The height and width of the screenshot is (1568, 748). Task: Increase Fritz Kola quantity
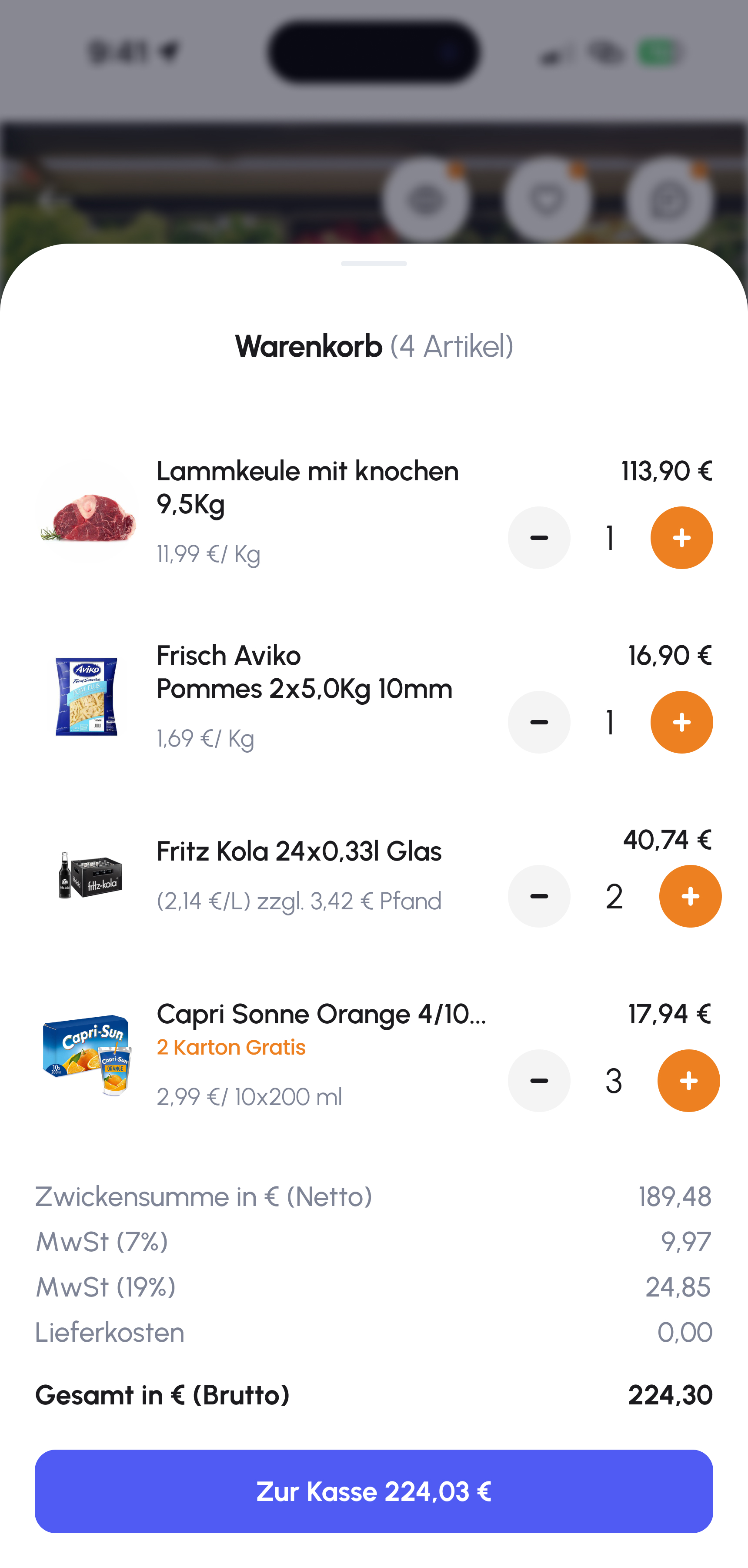[x=690, y=896]
